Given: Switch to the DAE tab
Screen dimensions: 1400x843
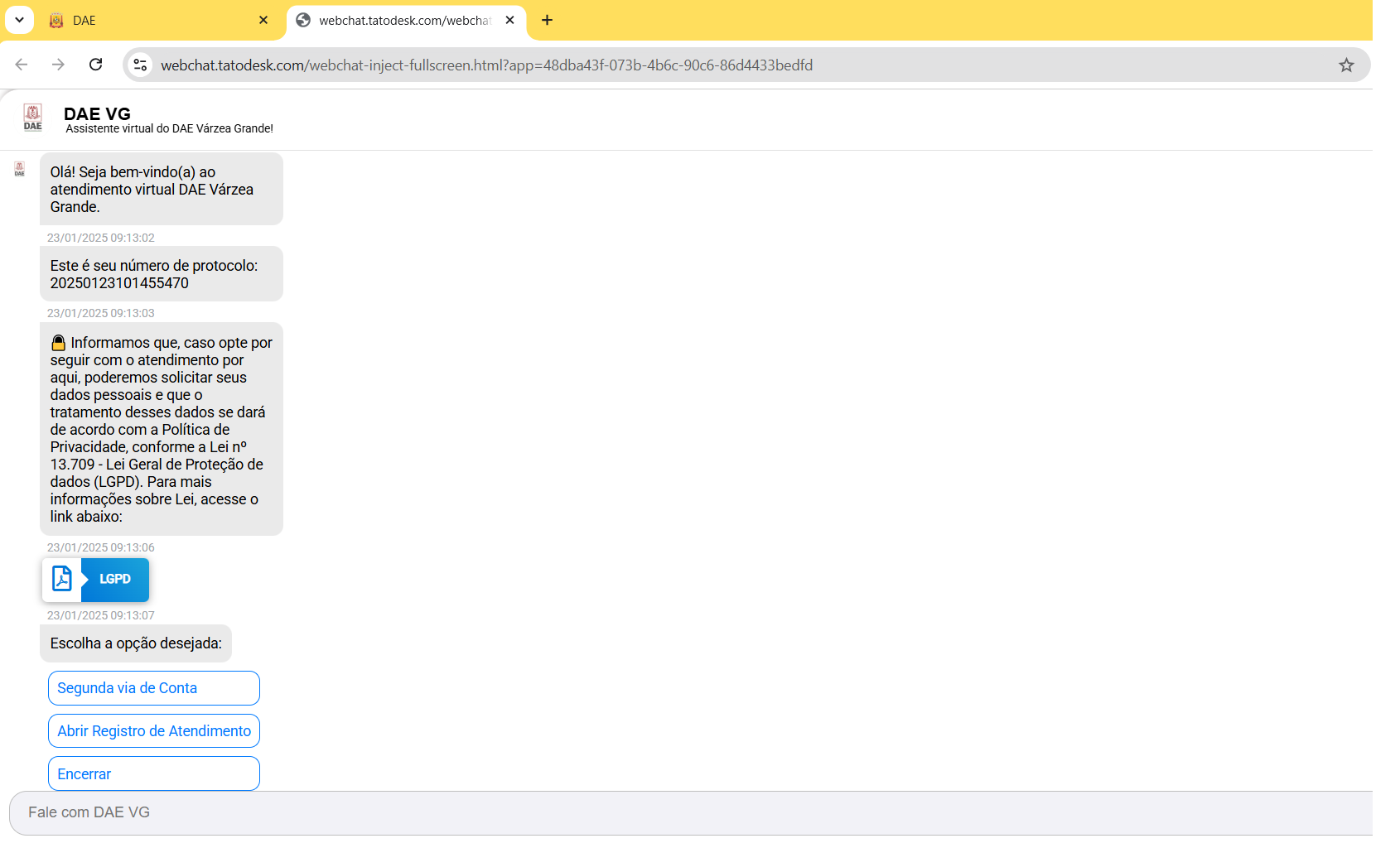Looking at the screenshot, I should click(149, 20).
